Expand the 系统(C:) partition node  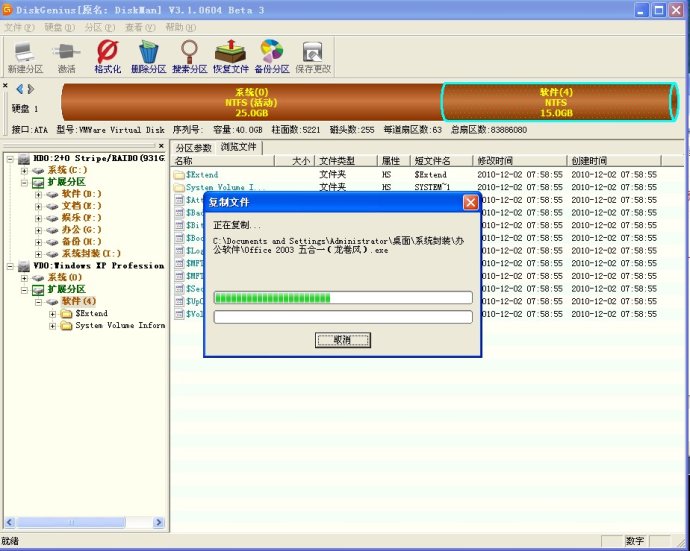(24, 170)
